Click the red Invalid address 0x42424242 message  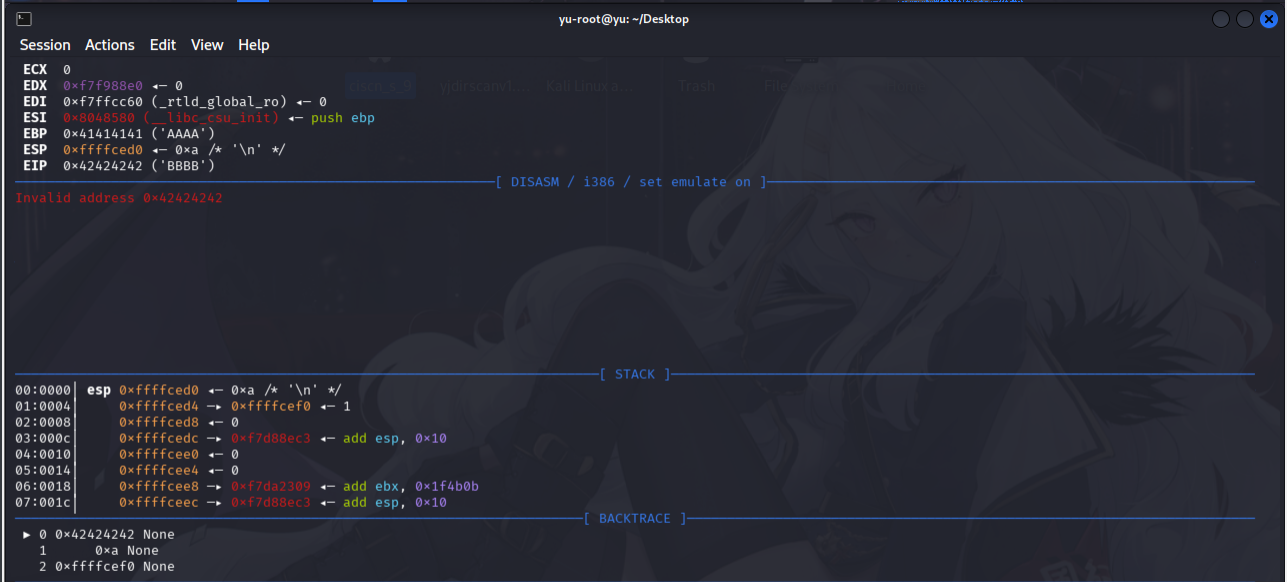tap(119, 198)
